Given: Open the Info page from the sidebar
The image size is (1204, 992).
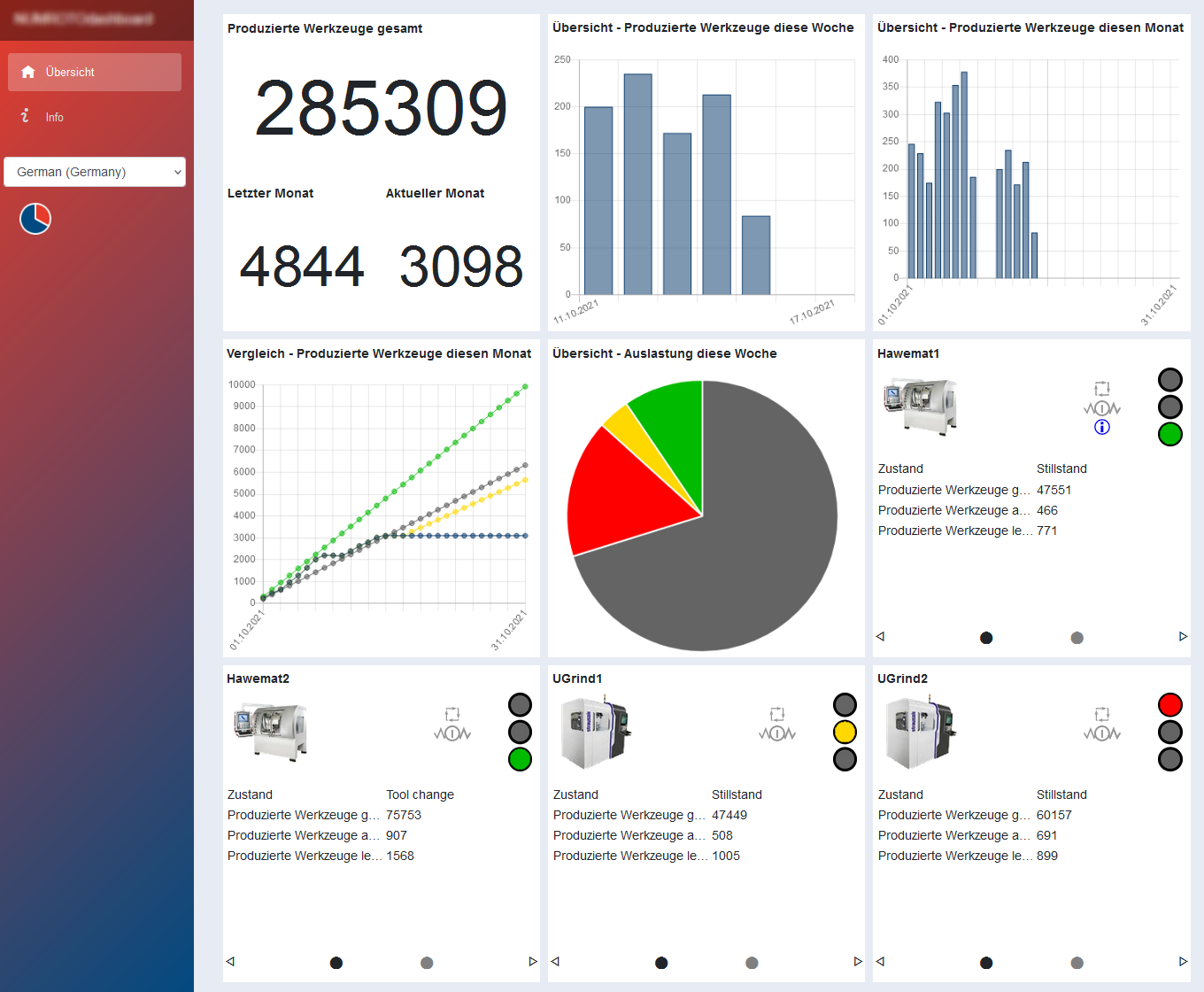Looking at the screenshot, I should (54, 116).
